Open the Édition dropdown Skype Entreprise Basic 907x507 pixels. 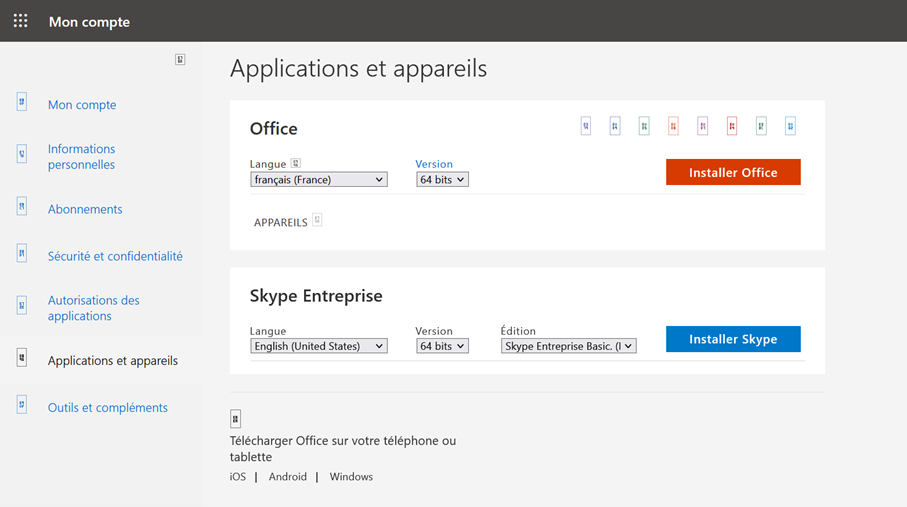click(569, 346)
